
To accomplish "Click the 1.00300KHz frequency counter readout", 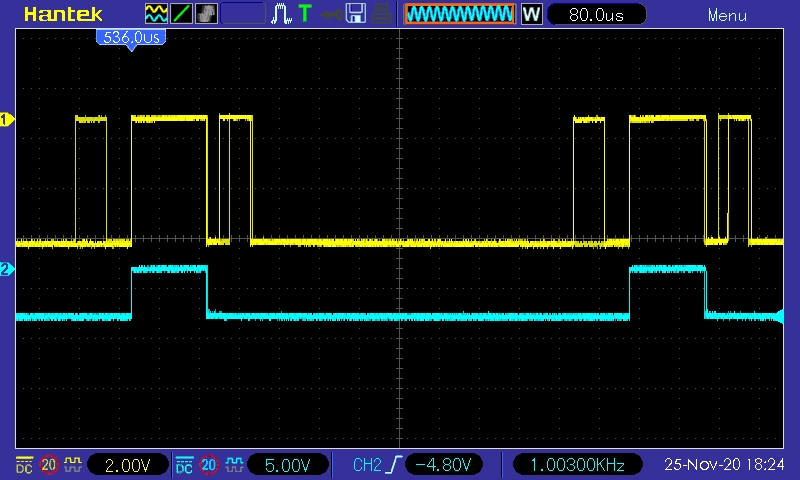I will point(577,465).
